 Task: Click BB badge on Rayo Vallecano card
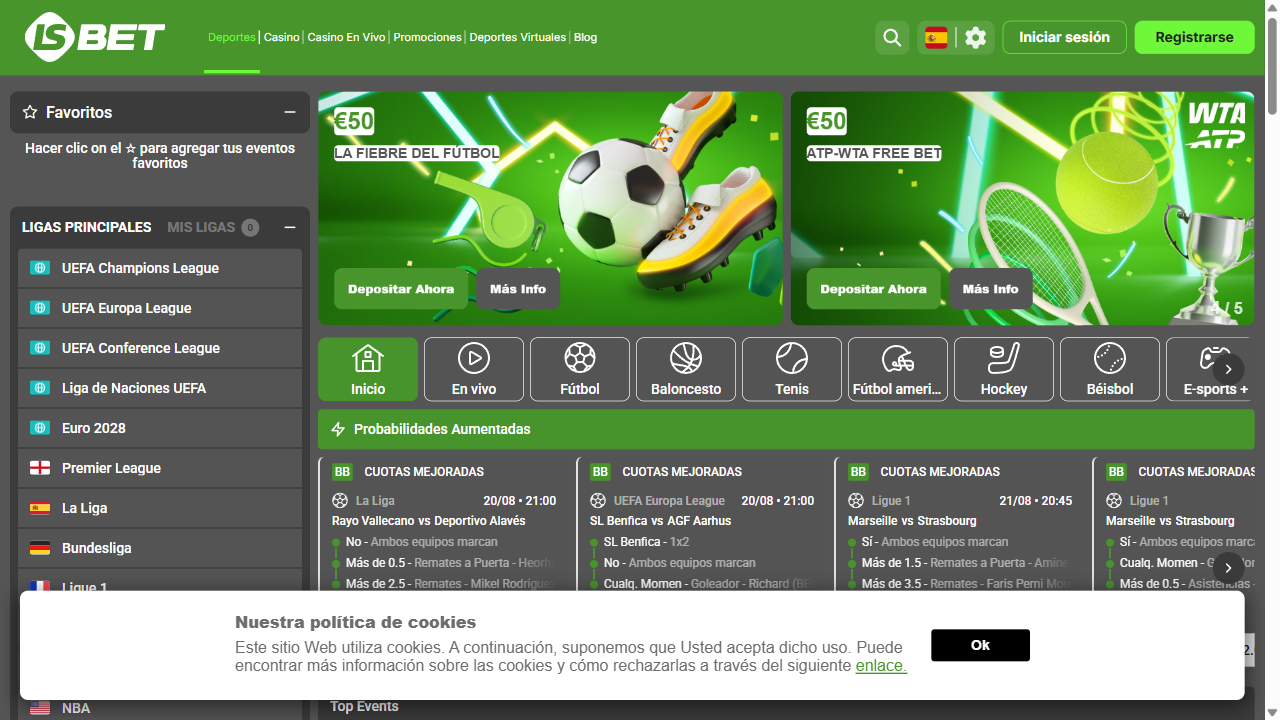pyautogui.click(x=342, y=472)
